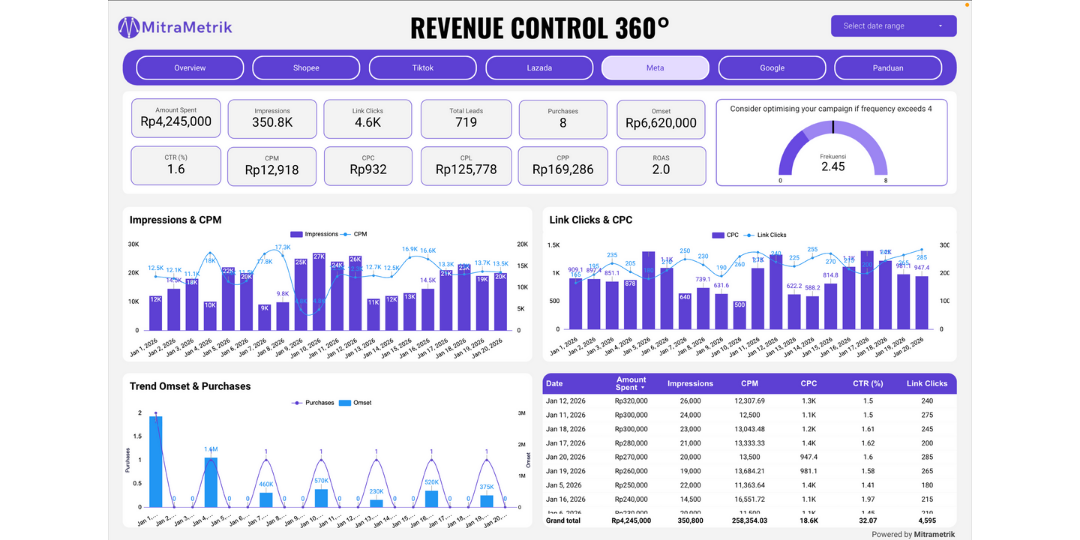Screen dimensions: 1080x540
Task: Click the MitraMetrik logo icon
Action: pyautogui.click(x=129, y=27)
